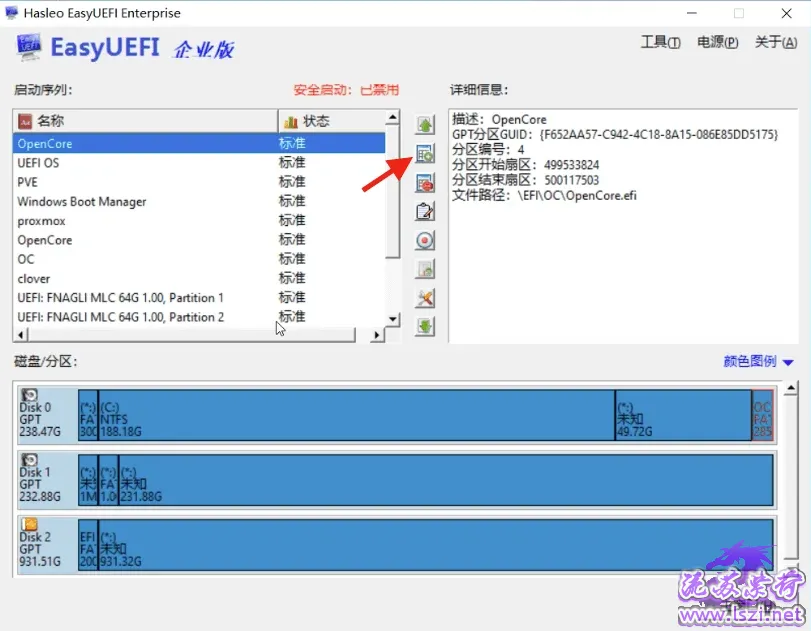The height and width of the screenshot is (631, 811).
Task: Click the 名称 column header
Action: [x=145, y=121]
